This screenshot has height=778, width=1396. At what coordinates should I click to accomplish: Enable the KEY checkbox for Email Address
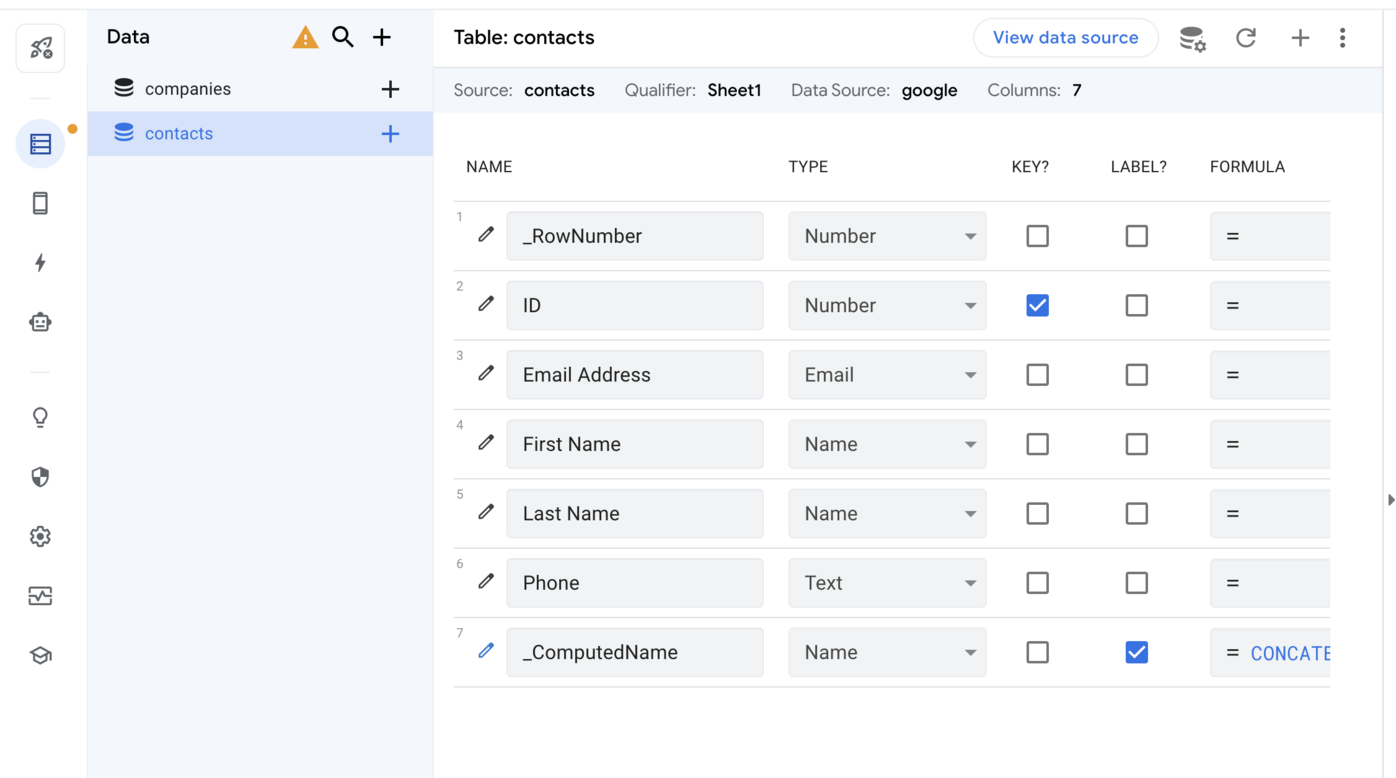(1037, 375)
